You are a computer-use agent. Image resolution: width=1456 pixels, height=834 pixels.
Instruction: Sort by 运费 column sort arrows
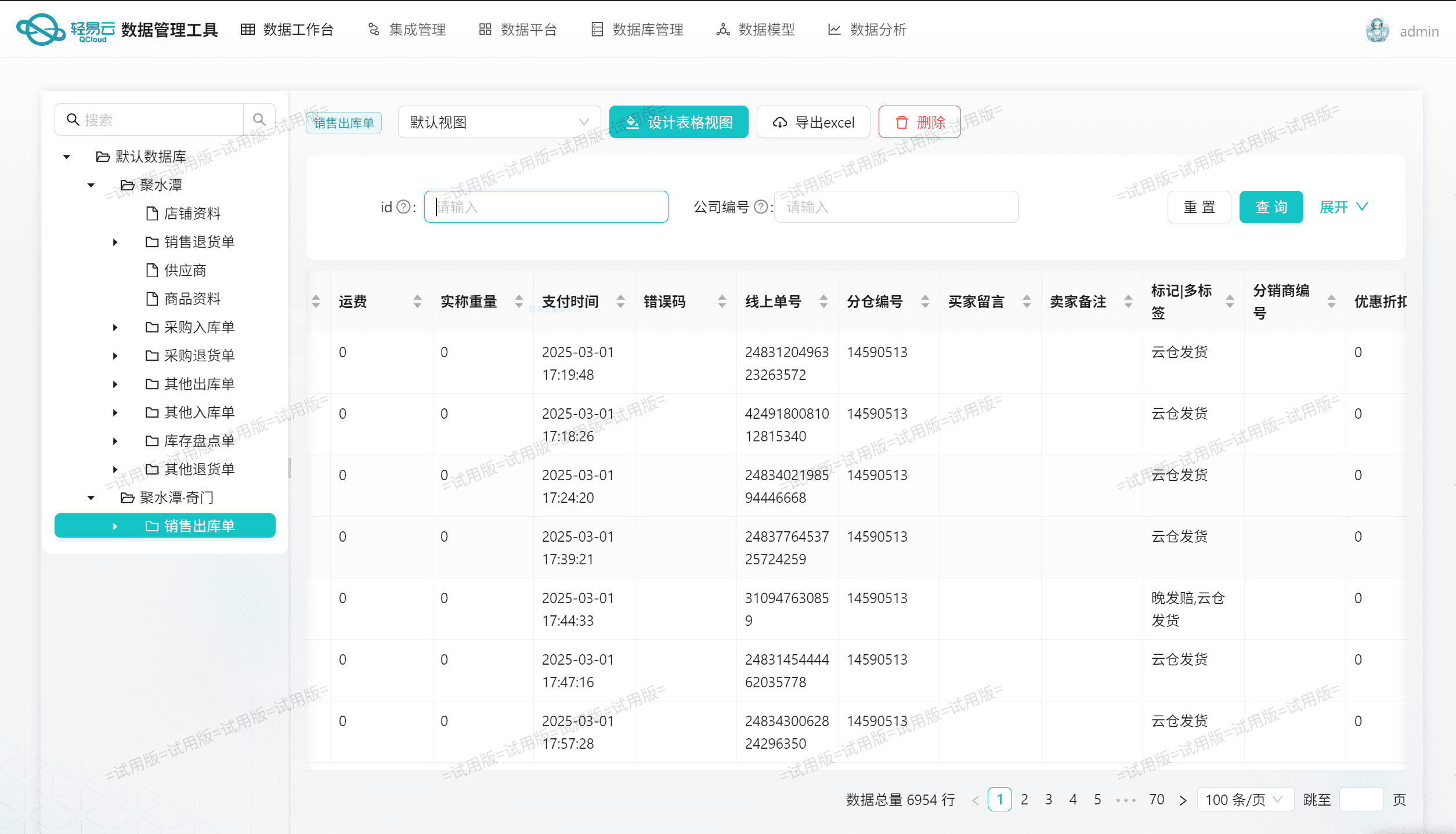[x=417, y=302]
